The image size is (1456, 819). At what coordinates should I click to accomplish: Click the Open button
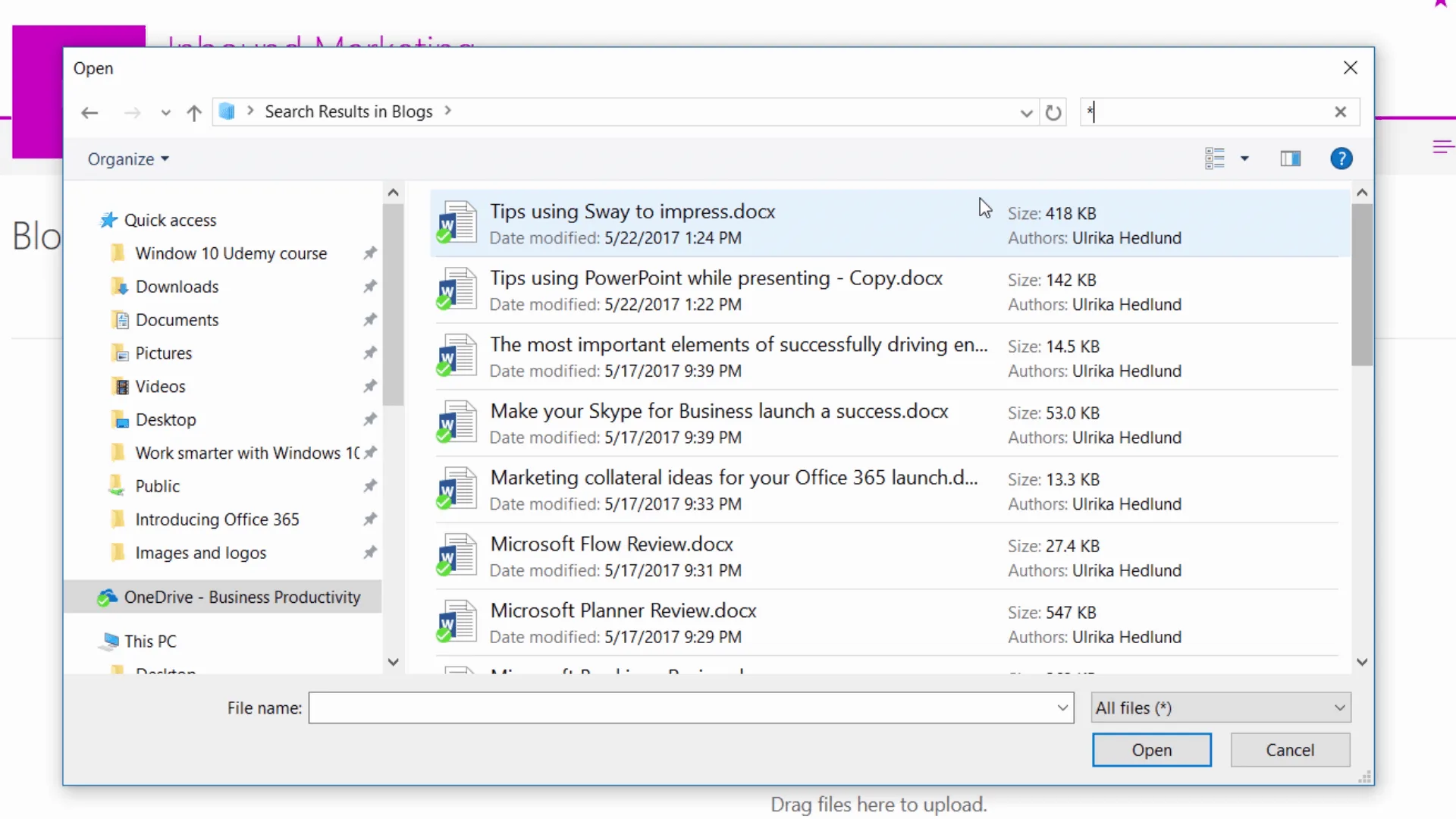[1151, 750]
